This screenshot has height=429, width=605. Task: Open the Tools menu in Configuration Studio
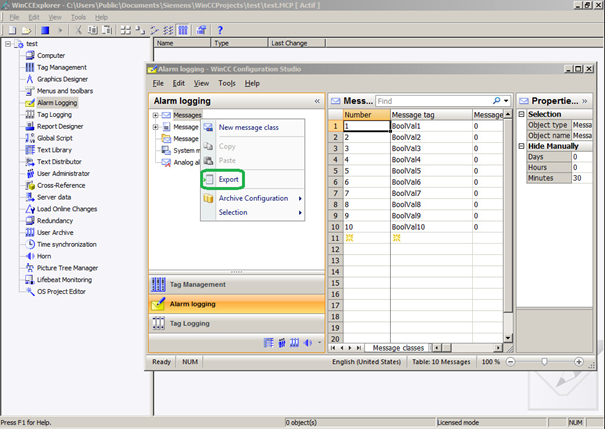click(226, 83)
